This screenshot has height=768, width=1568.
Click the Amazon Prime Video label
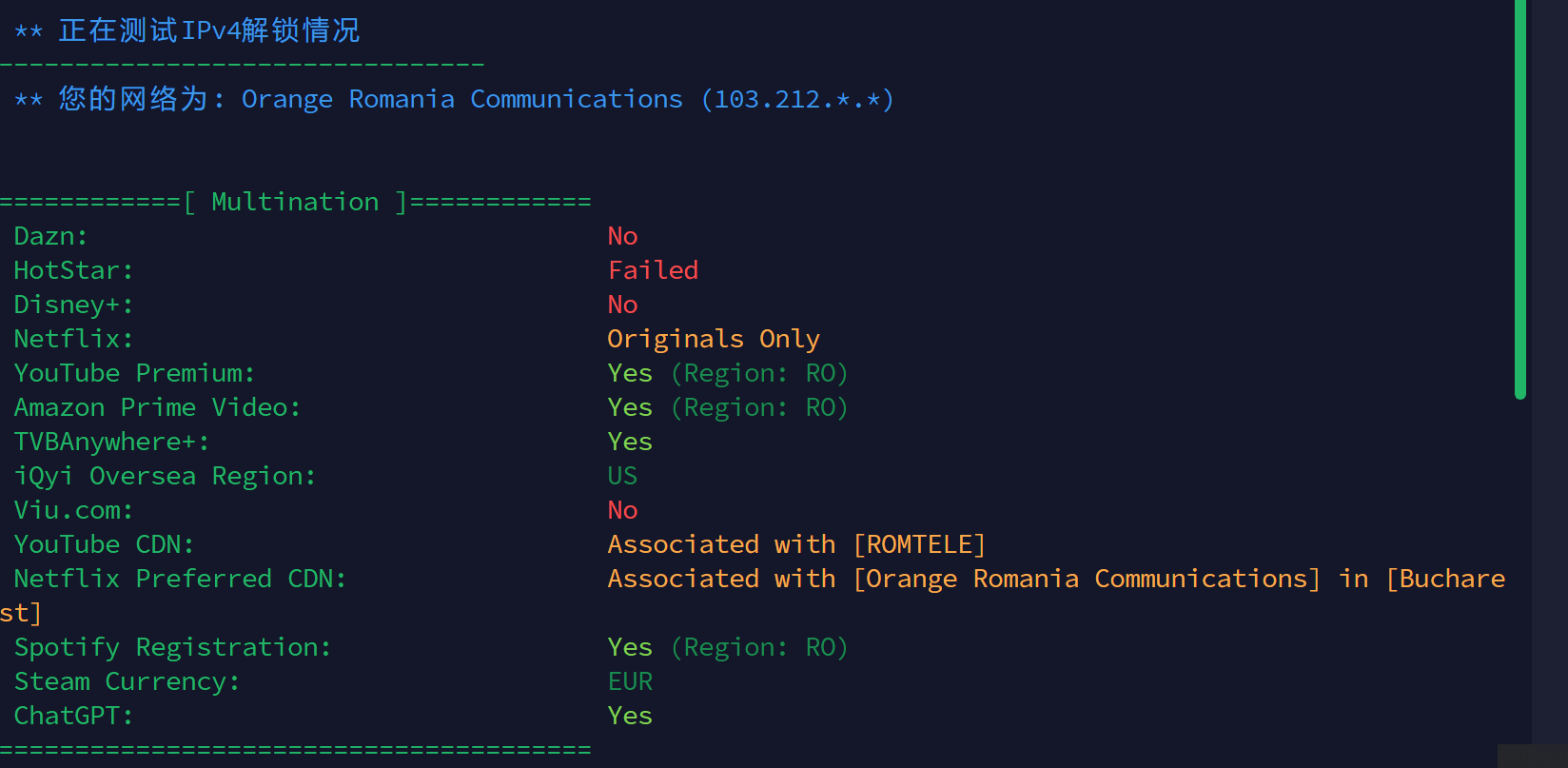[x=157, y=407]
